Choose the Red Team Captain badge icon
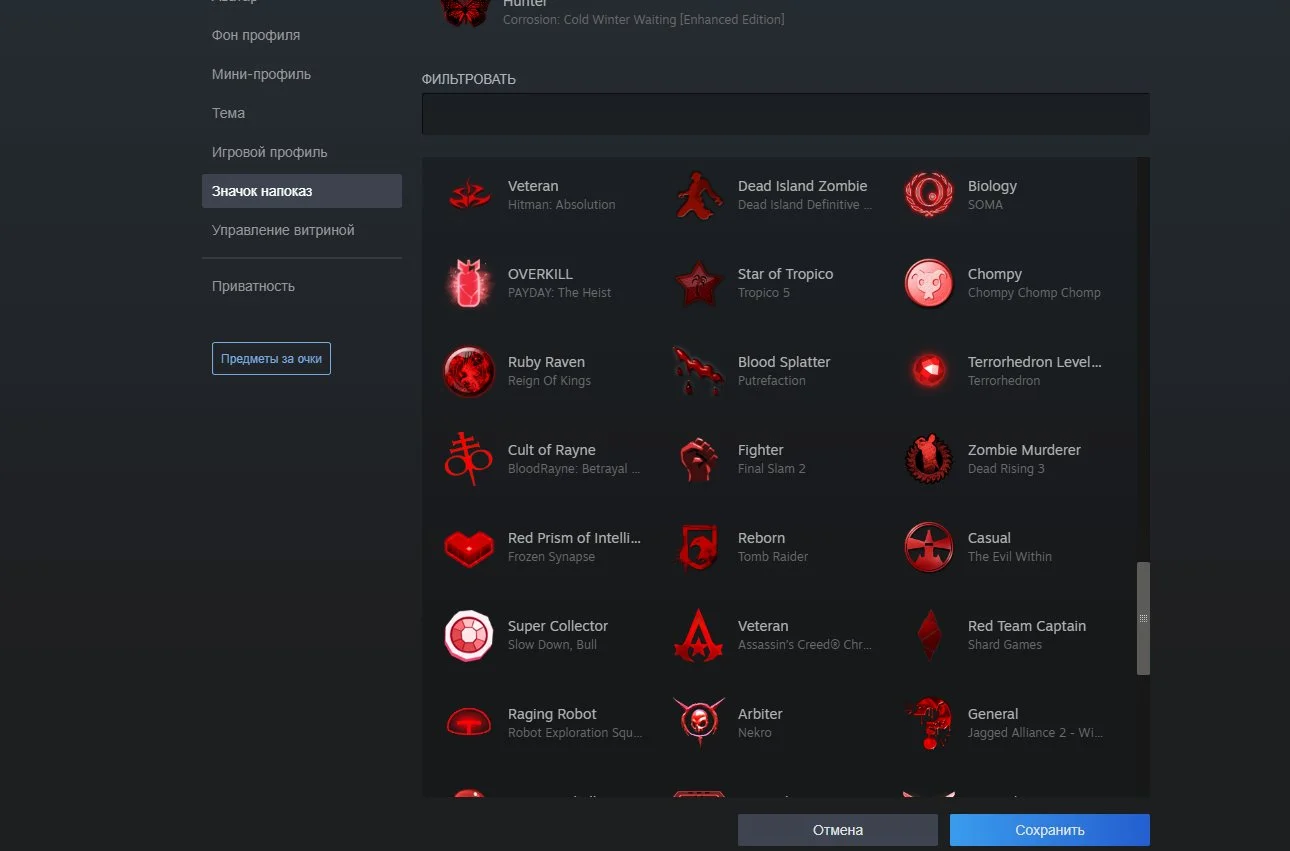The width and height of the screenshot is (1290, 851). click(928, 636)
